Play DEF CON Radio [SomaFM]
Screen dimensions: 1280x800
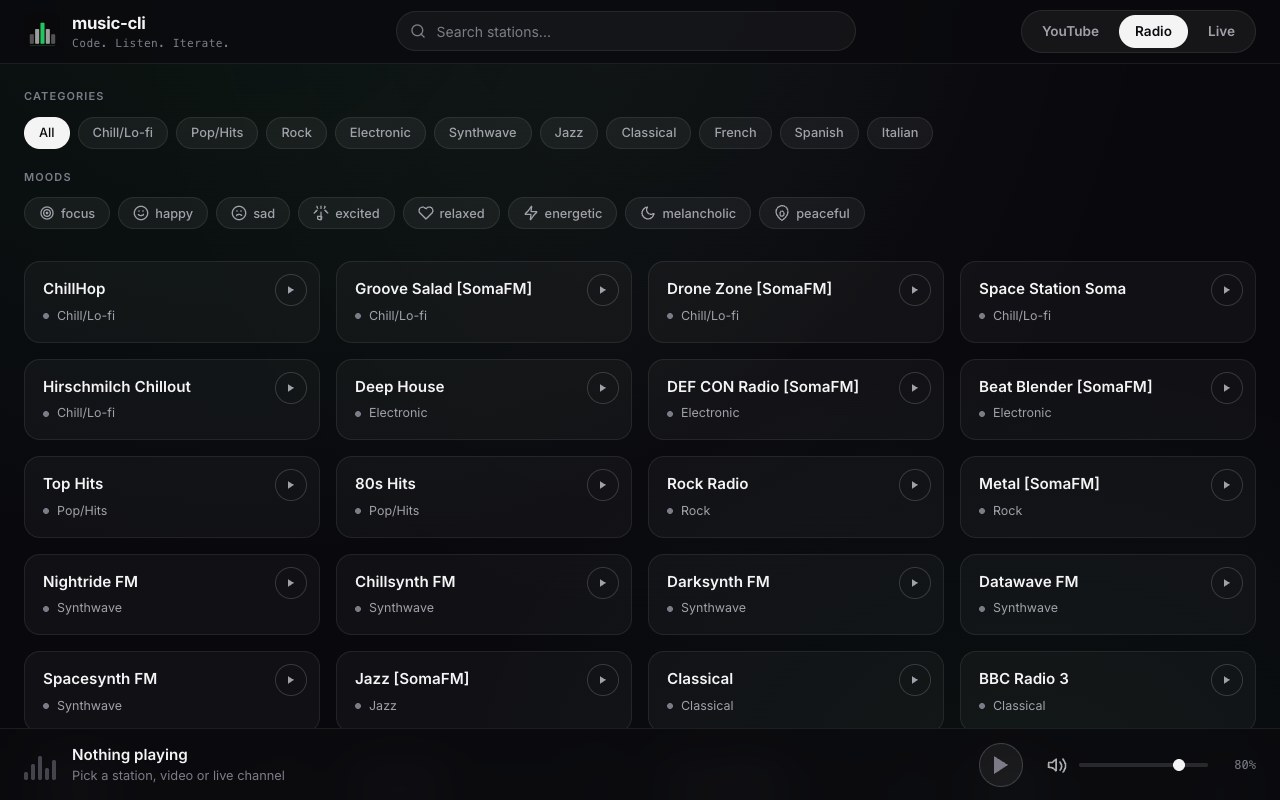pyautogui.click(x=915, y=388)
